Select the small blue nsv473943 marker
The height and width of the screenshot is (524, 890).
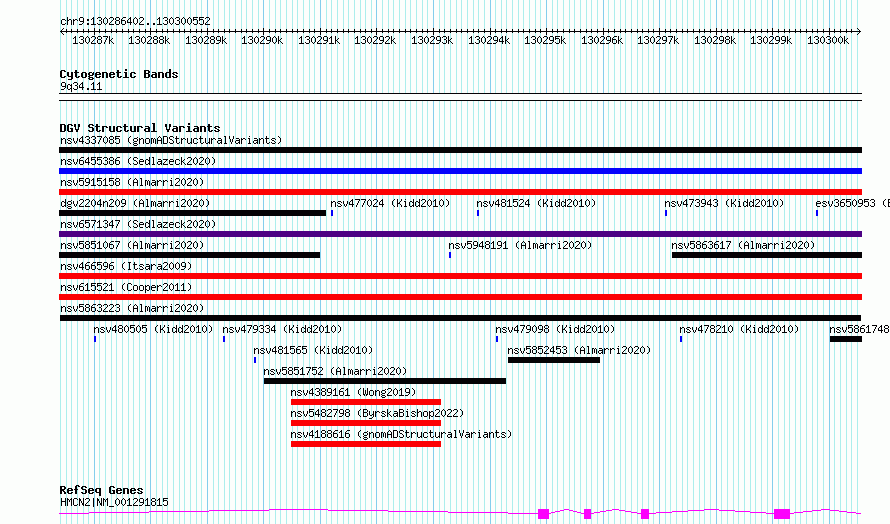click(x=666, y=213)
